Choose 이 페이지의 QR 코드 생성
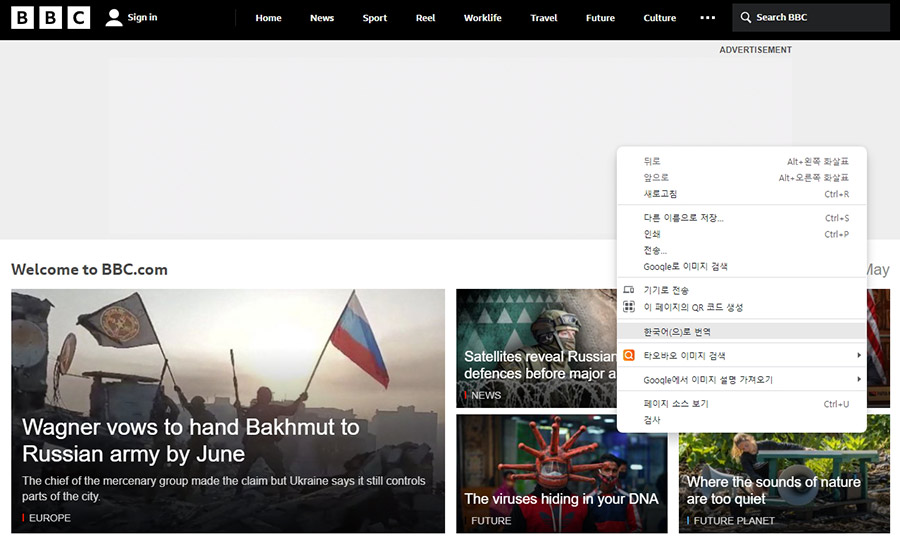Screen dimensions: 900x551 click(742, 306)
